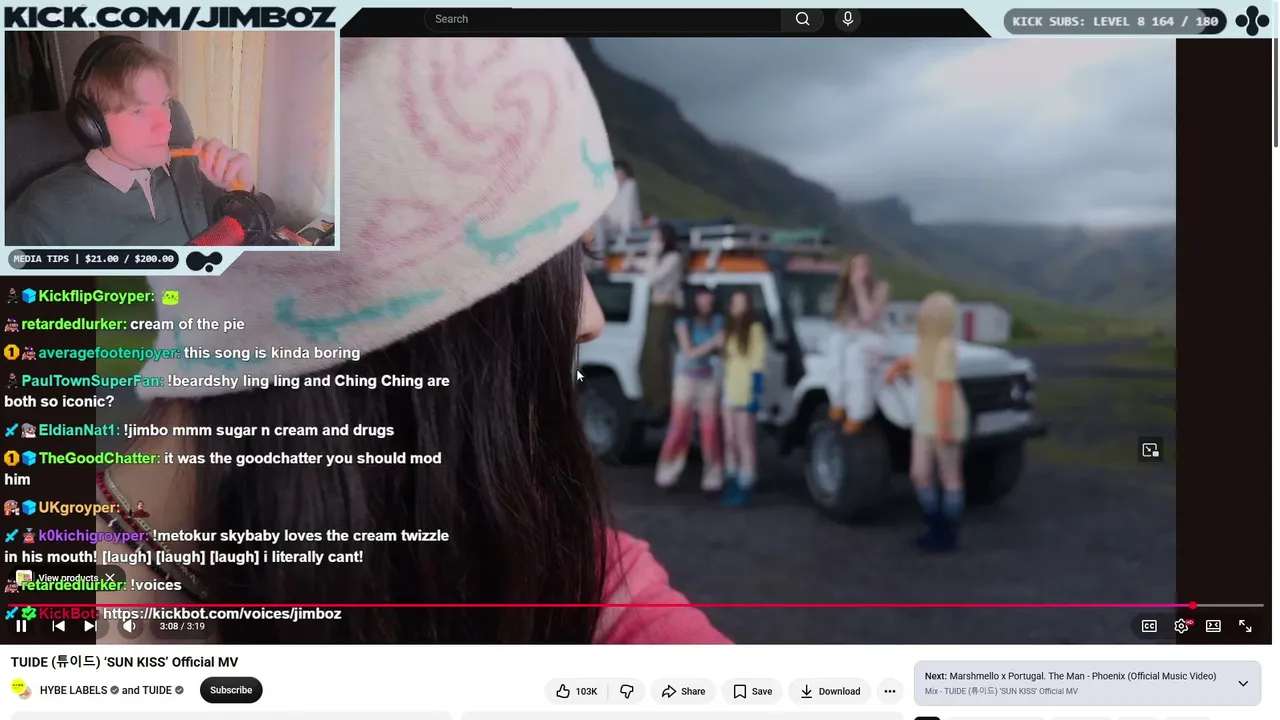Viewport: 1280px width, 720px height.
Task: Subscribe to HYBE LABELS and TUIDE
Action: [231, 690]
